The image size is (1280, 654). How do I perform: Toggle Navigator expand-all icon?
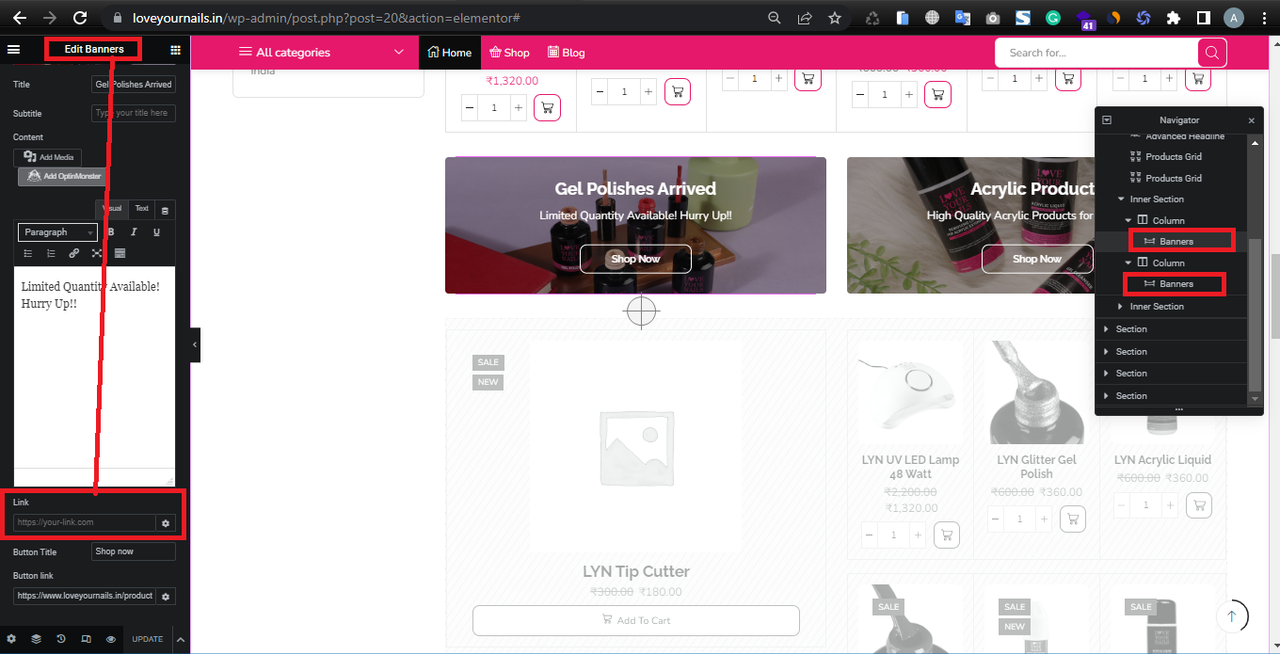pos(1107,120)
